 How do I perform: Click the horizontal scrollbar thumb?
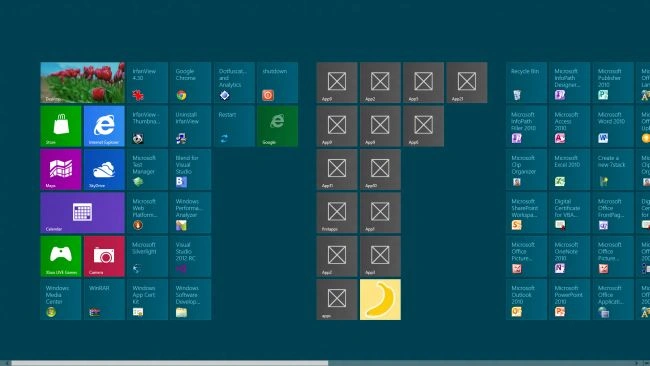click(170, 363)
